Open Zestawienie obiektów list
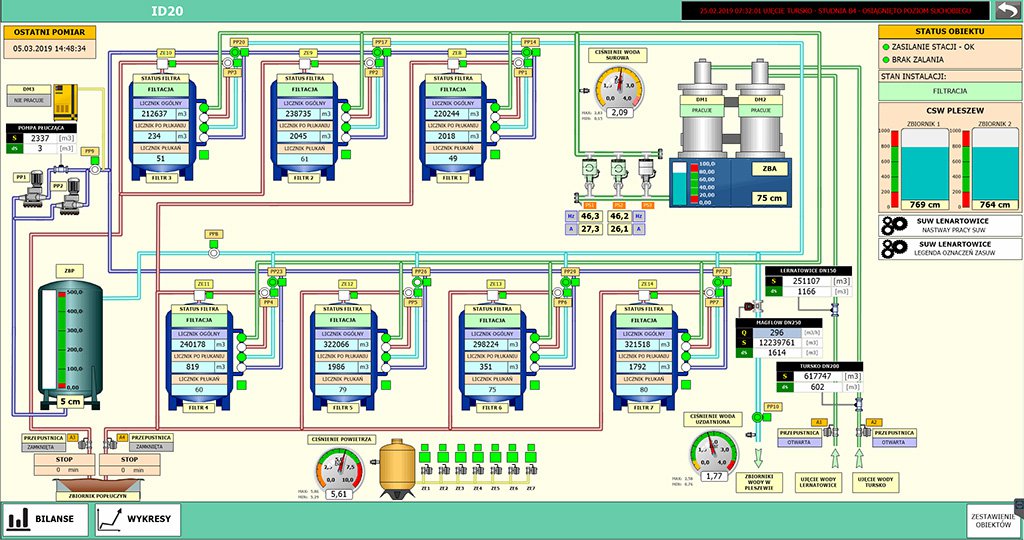Screen dimensions: 1024x540 pyautogui.click(x=991, y=520)
